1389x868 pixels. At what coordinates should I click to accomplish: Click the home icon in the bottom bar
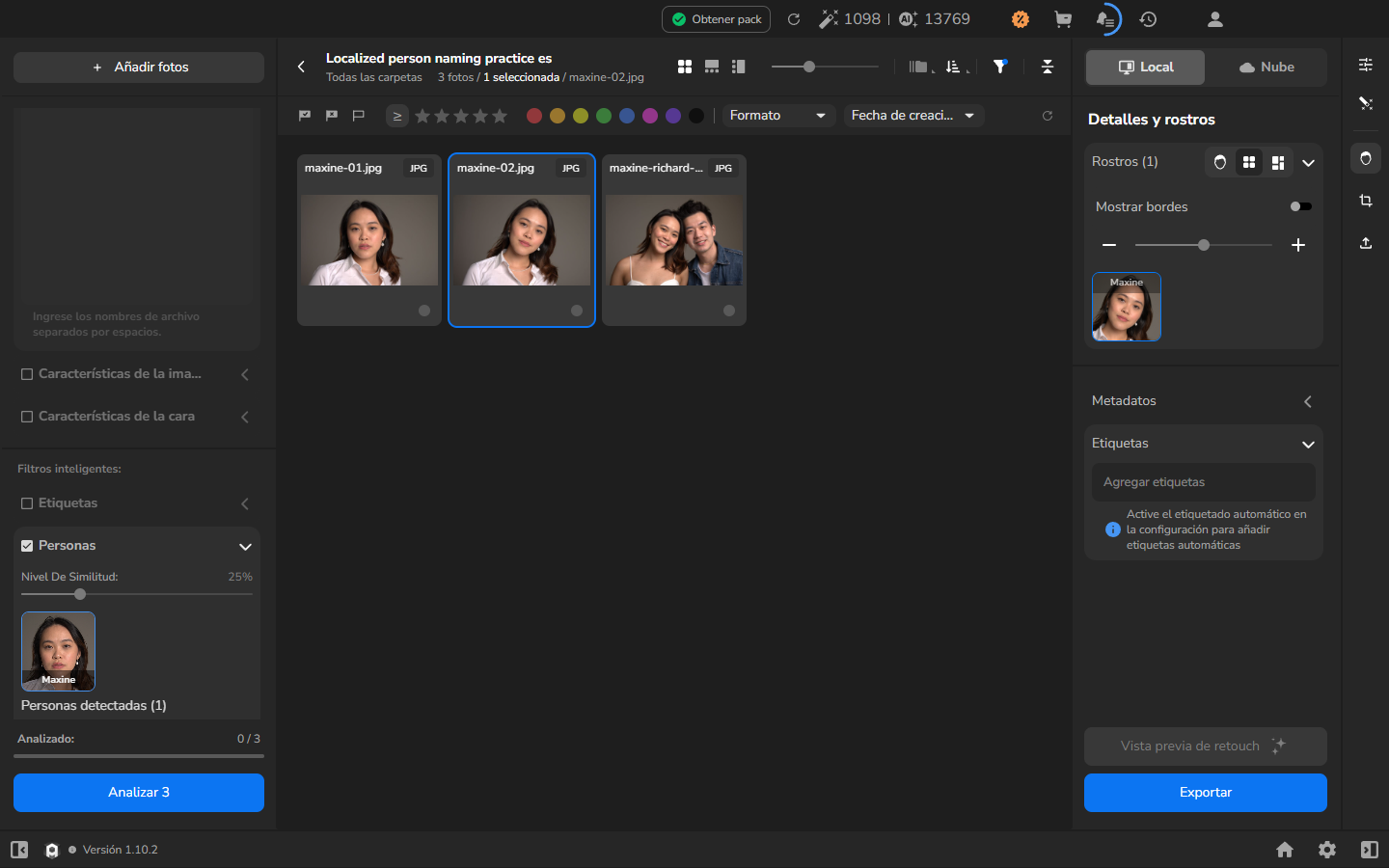click(1285, 850)
